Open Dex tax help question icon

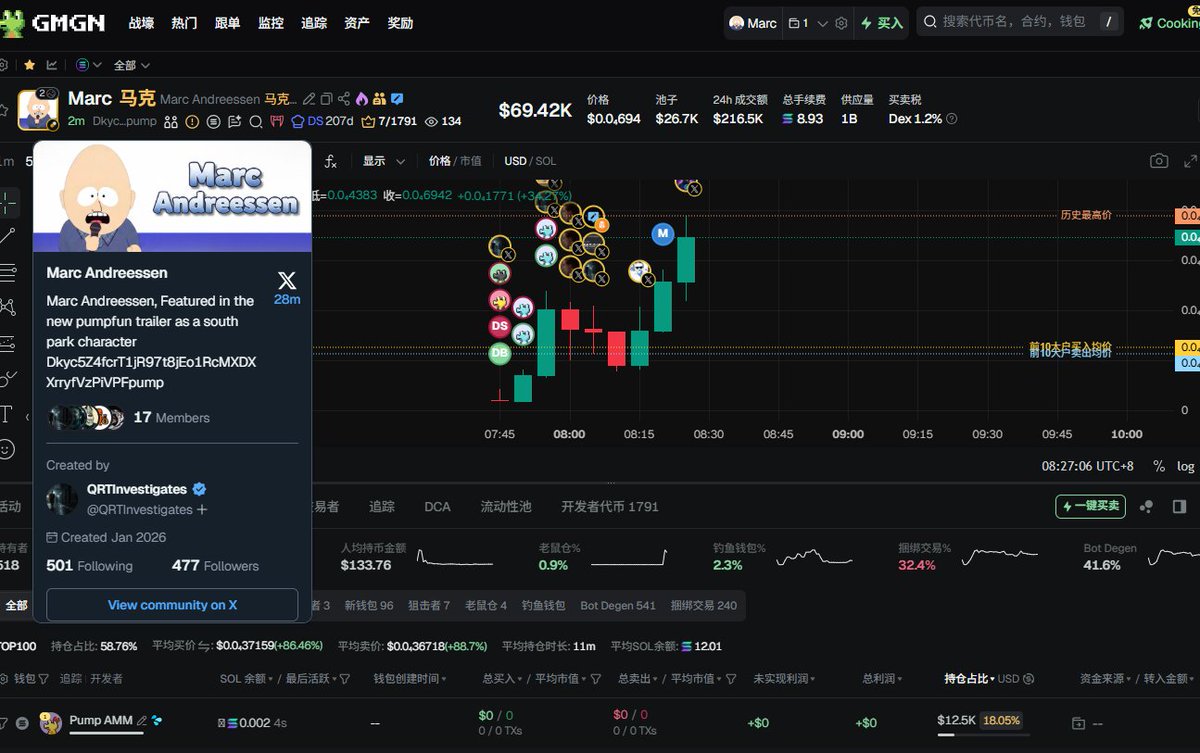[x=951, y=119]
